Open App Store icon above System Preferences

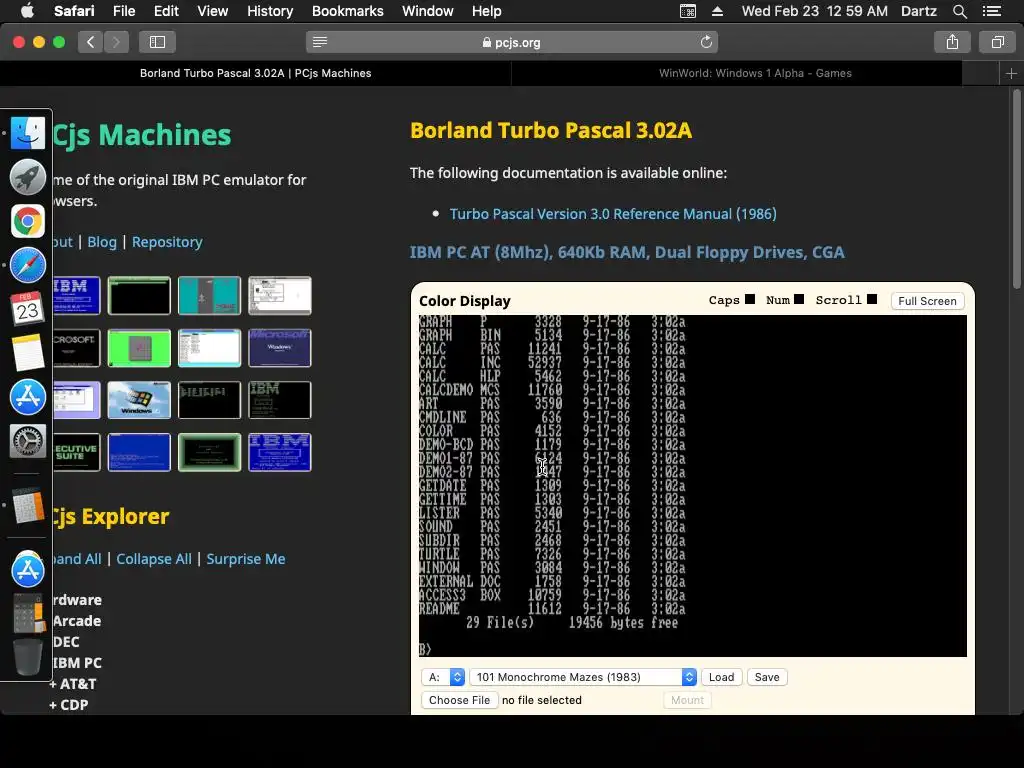pos(27,397)
